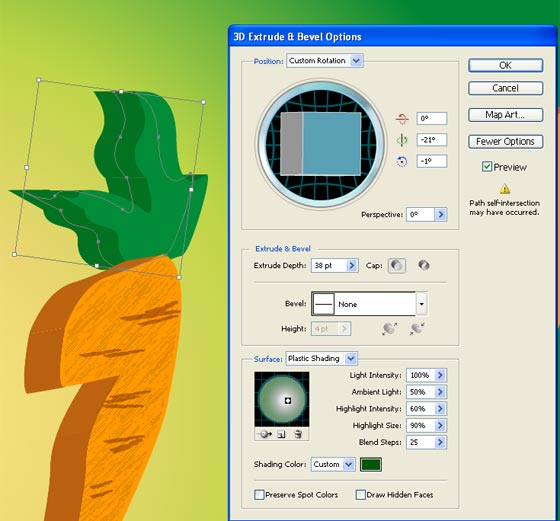This screenshot has width=560, height=521.
Task: Click the Fewer Options button
Action: click(x=505, y=142)
